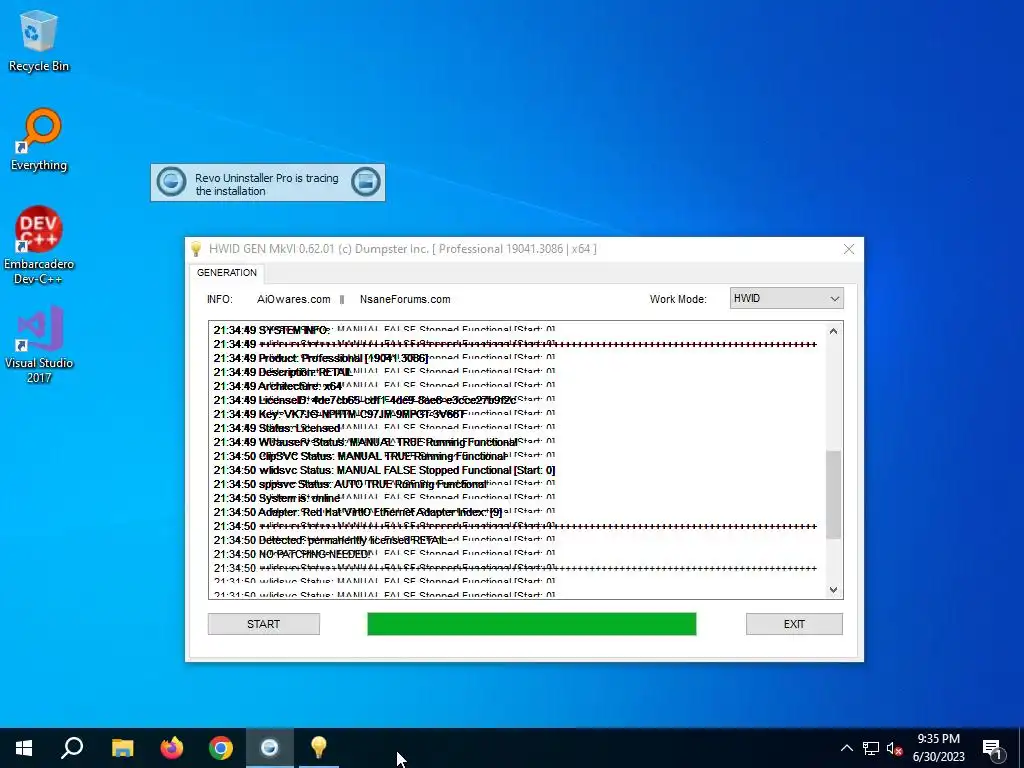This screenshot has height=768, width=1024.
Task: Click the EXIT button
Action: (794, 624)
